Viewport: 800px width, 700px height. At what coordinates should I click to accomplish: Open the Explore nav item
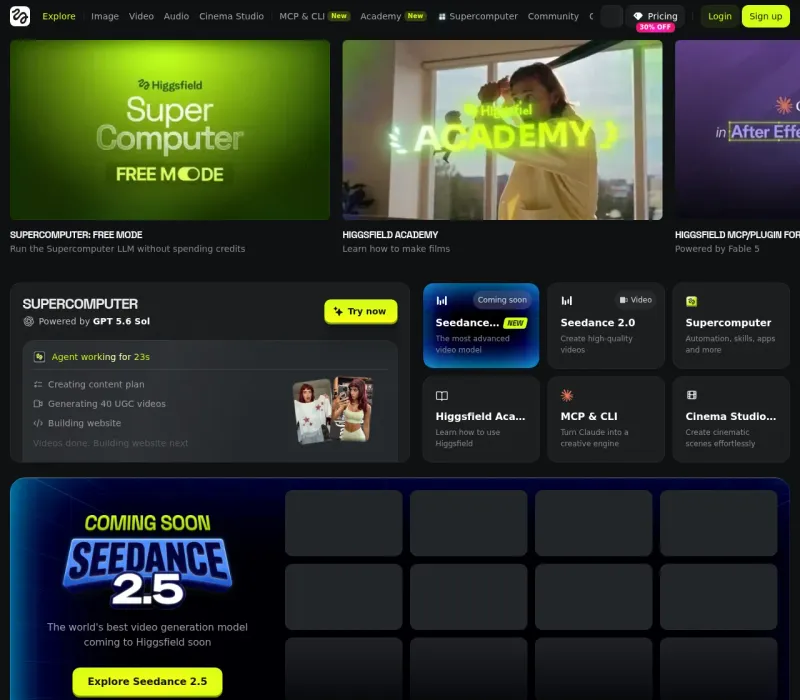click(x=59, y=16)
